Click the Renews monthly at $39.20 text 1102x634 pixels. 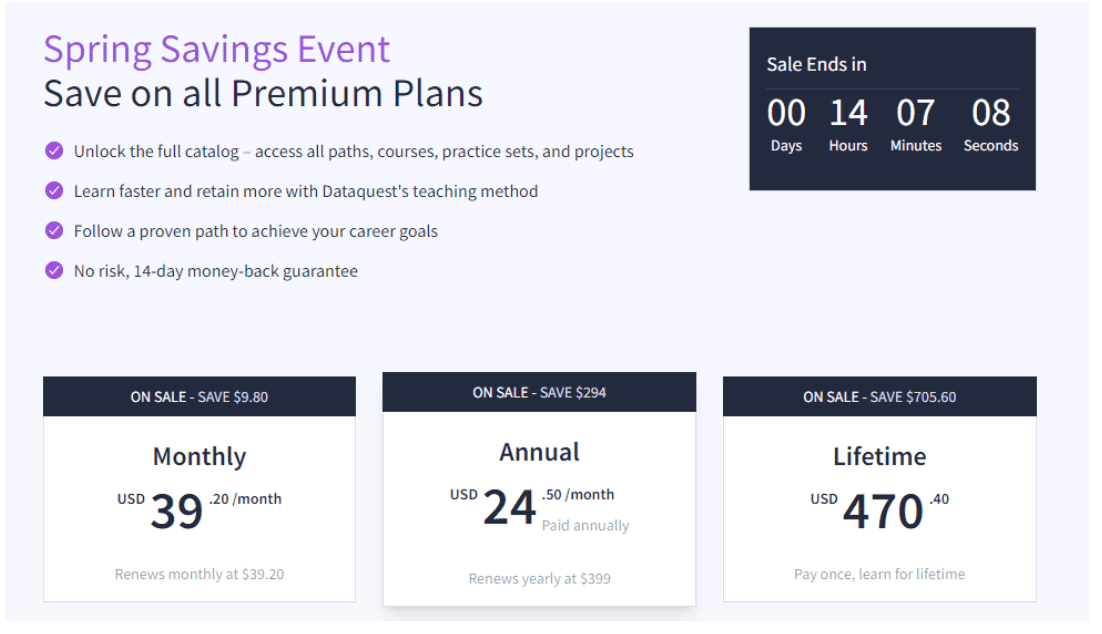click(x=199, y=574)
